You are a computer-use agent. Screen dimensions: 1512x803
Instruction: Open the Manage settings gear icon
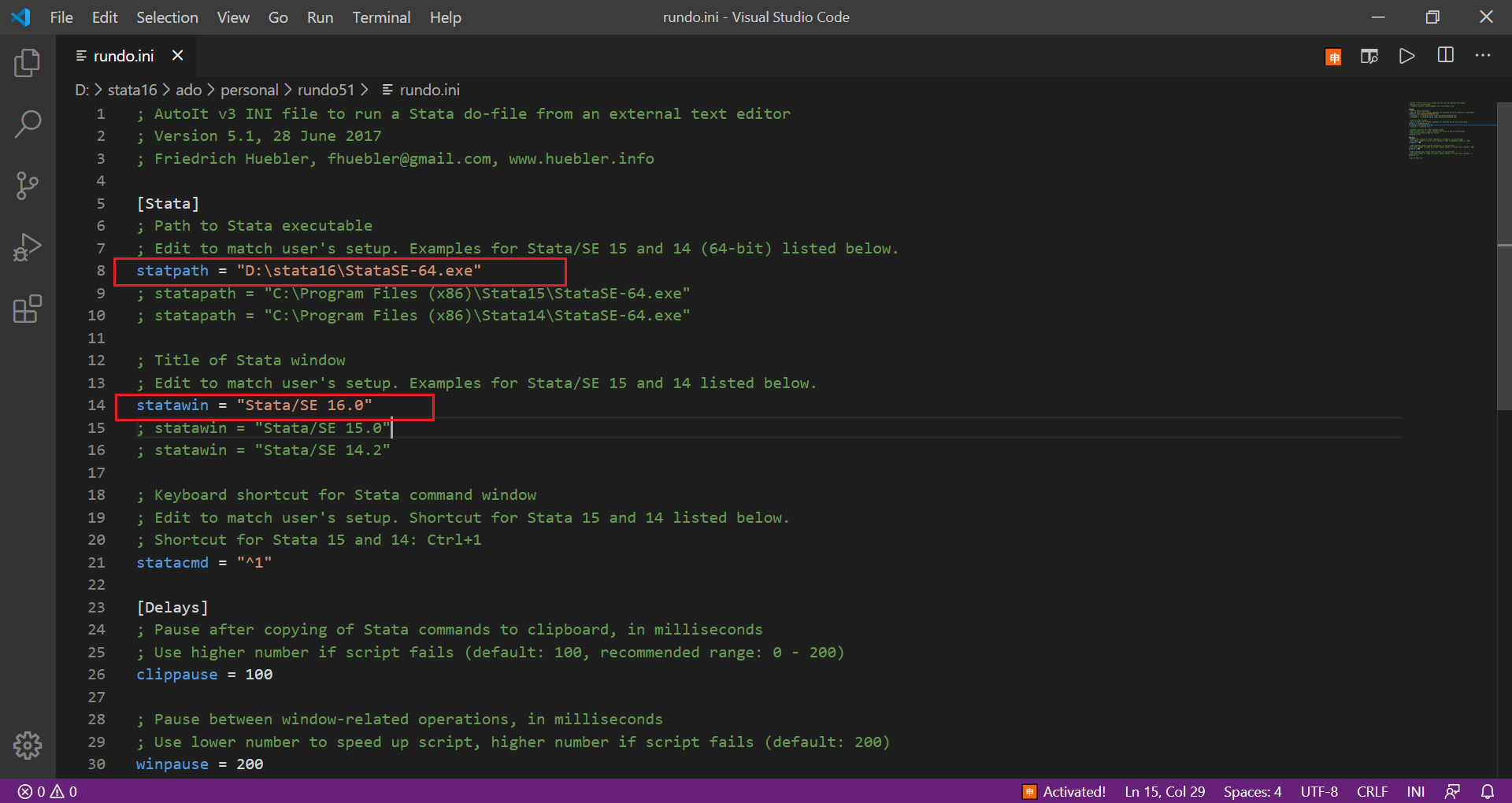[x=28, y=746]
